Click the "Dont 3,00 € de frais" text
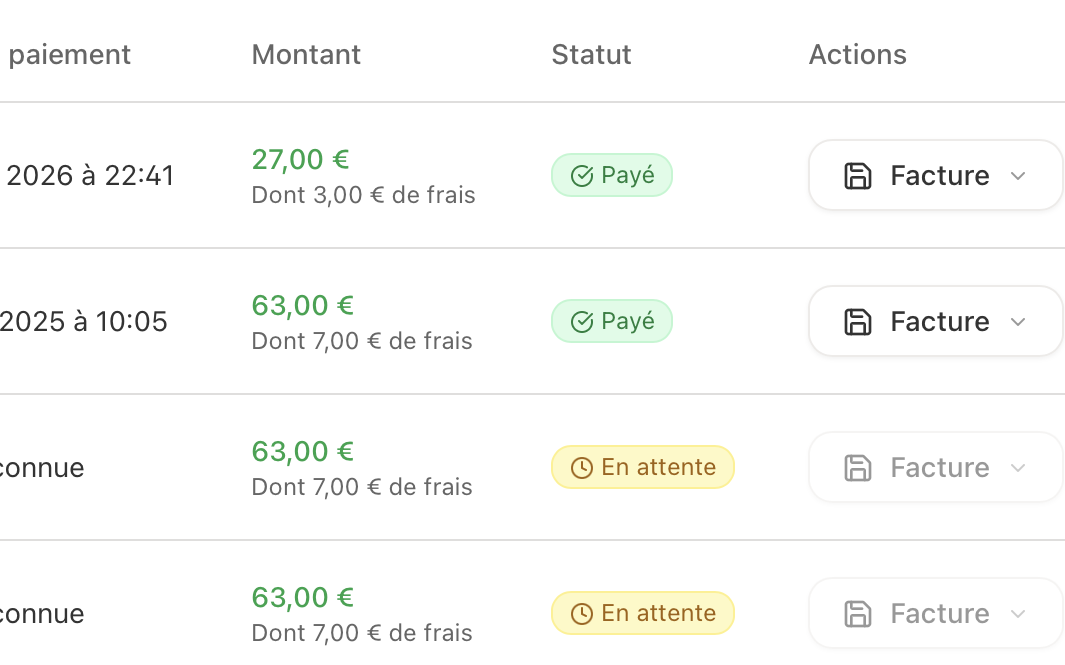Screen dimensions: 1065x665 coord(363,195)
